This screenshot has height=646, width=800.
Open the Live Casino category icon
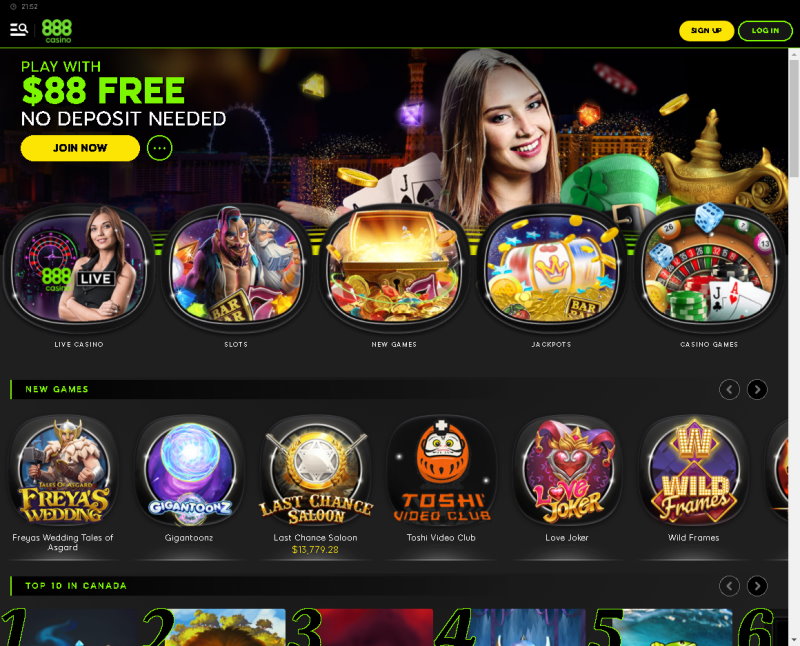79,267
